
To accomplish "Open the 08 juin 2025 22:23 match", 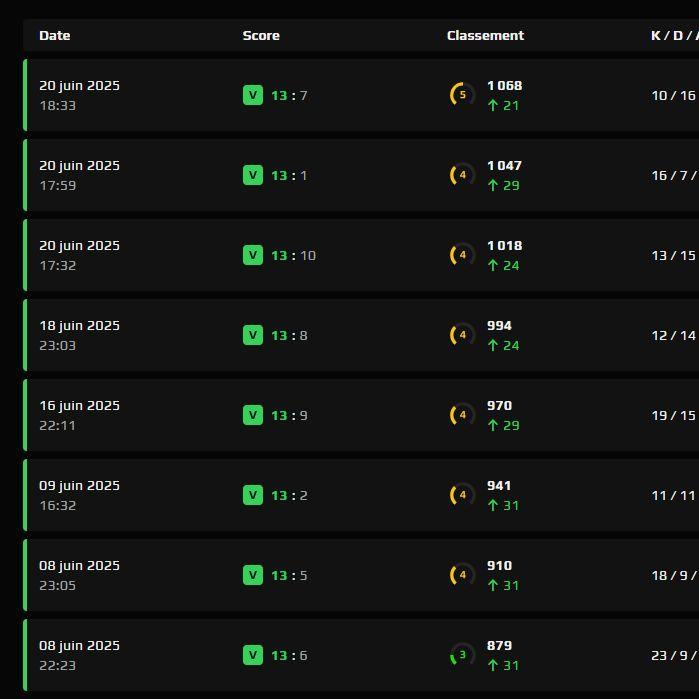I will [361, 655].
